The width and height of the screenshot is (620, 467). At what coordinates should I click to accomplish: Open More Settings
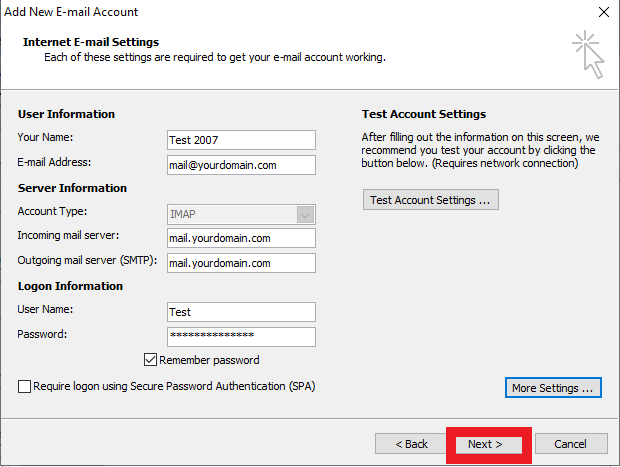[553, 387]
